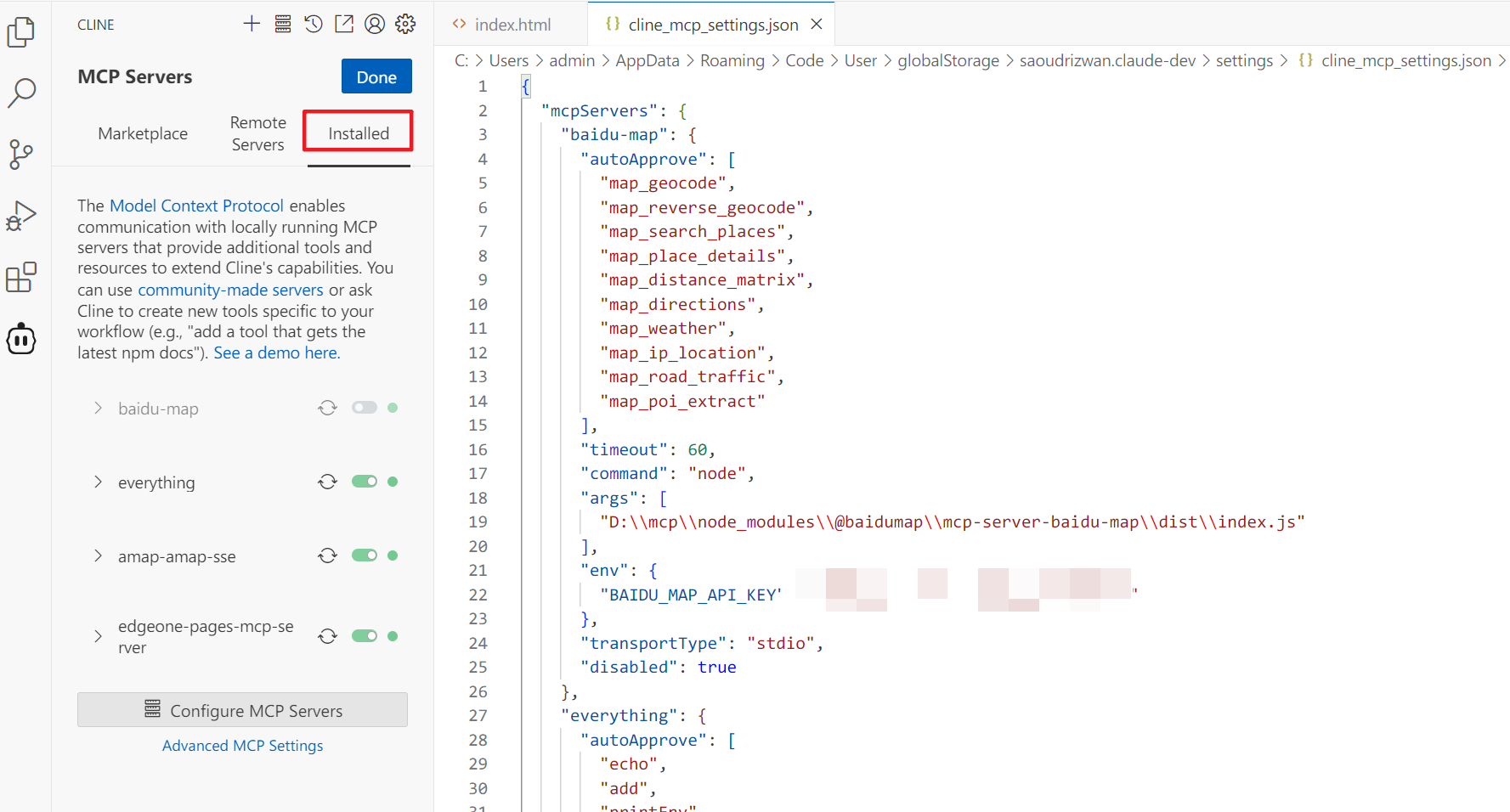This screenshot has width=1510, height=812.
Task: Click the saoudrizwan.claude-dev breadcrumb segment
Action: coord(1107,60)
